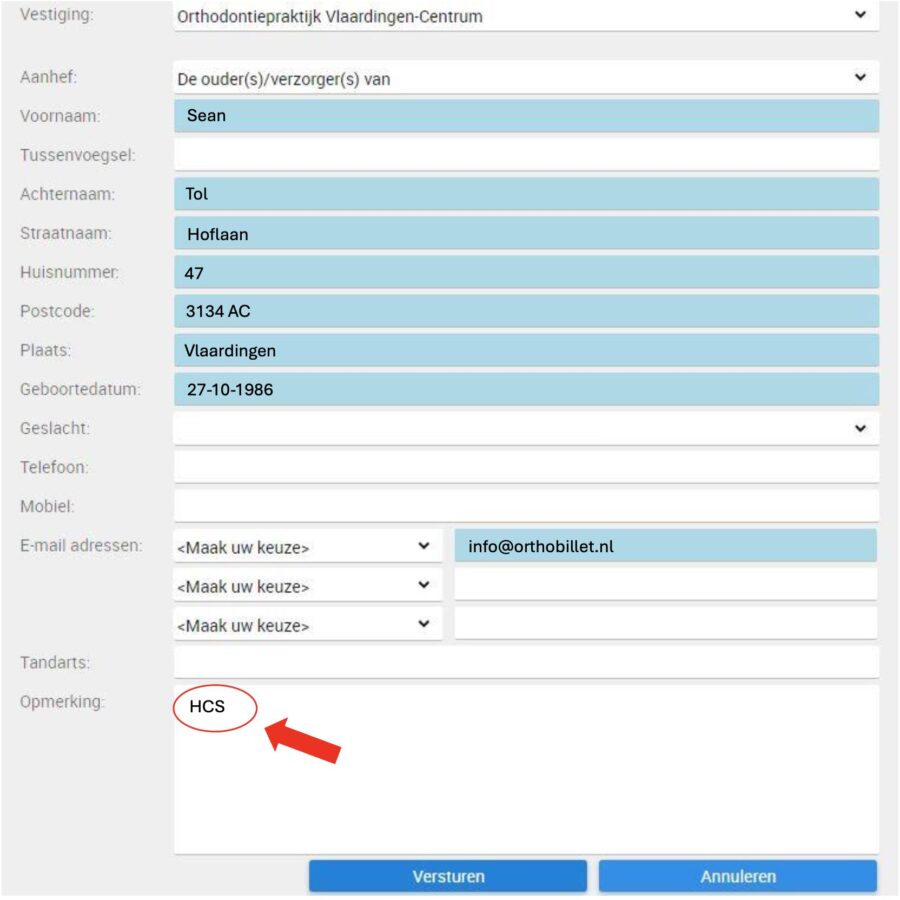The image size is (900, 900).
Task: Edit the Huisnummer field showing 47
Action: [x=526, y=272]
